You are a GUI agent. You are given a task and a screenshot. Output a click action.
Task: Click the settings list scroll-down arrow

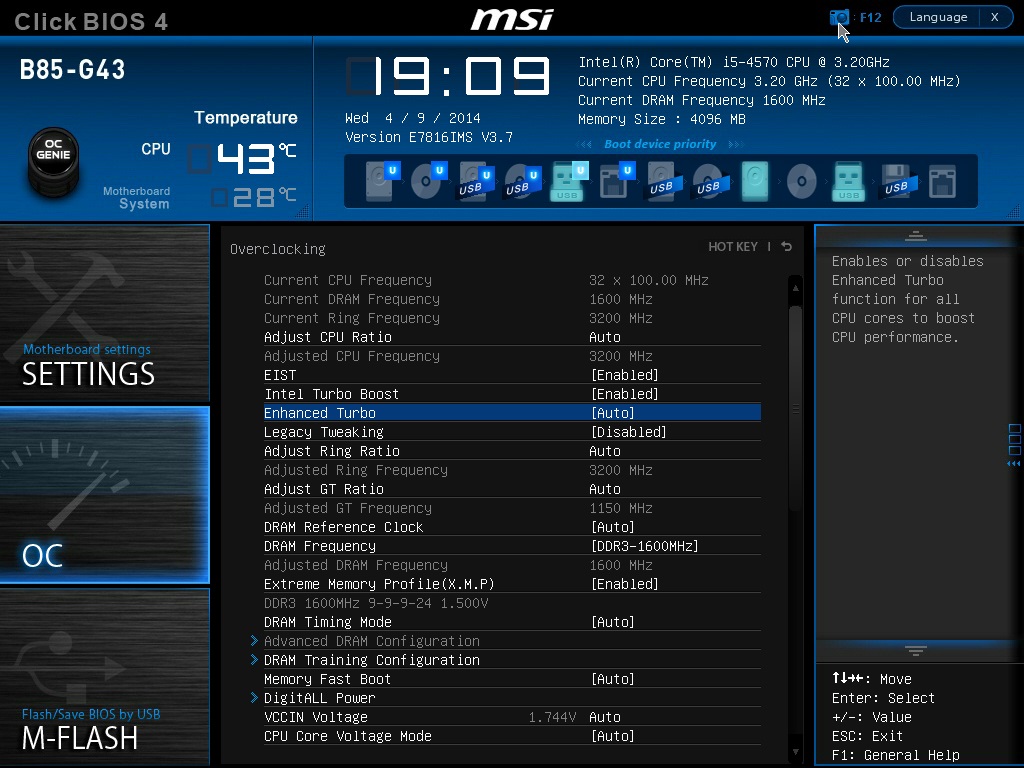point(795,752)
